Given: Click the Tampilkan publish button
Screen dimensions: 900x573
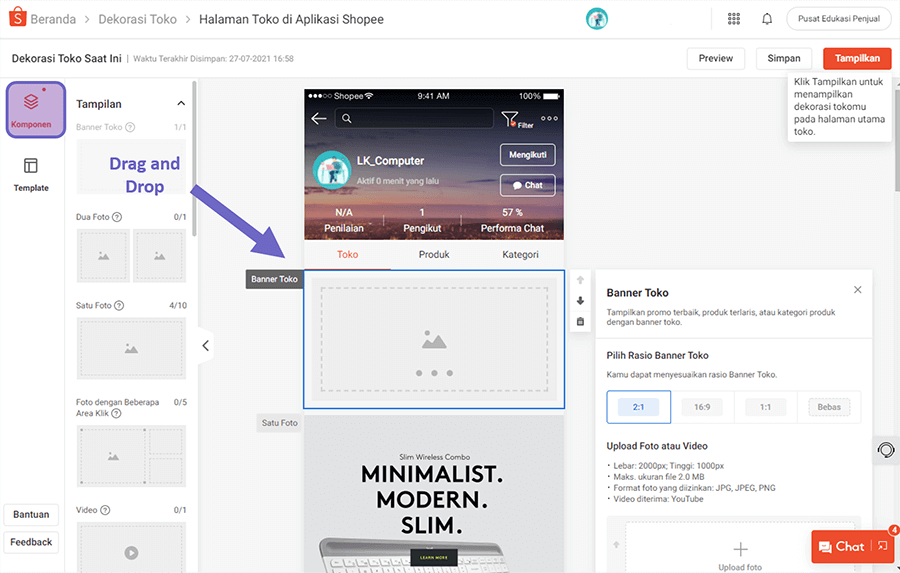Looking at the screenshot, I should (857, 58).
